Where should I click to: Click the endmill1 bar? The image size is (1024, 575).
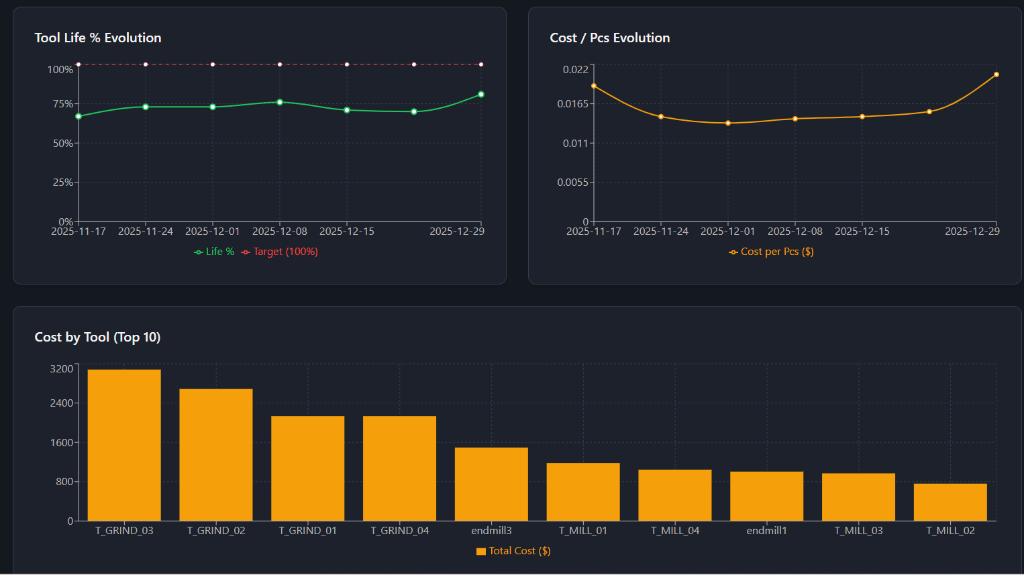(767, 496)
